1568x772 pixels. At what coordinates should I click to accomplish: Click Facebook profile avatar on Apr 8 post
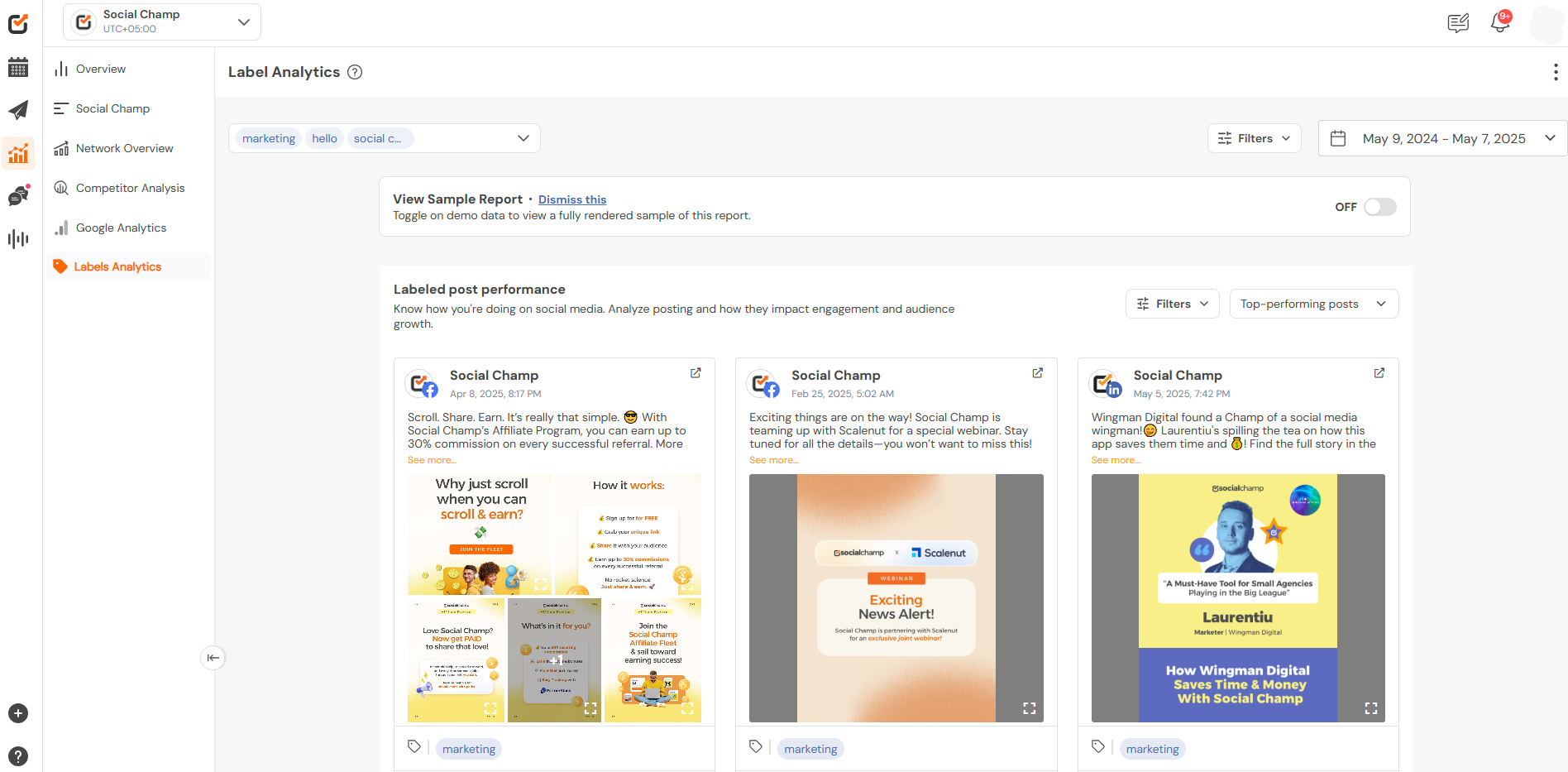[x=423, y=384]
